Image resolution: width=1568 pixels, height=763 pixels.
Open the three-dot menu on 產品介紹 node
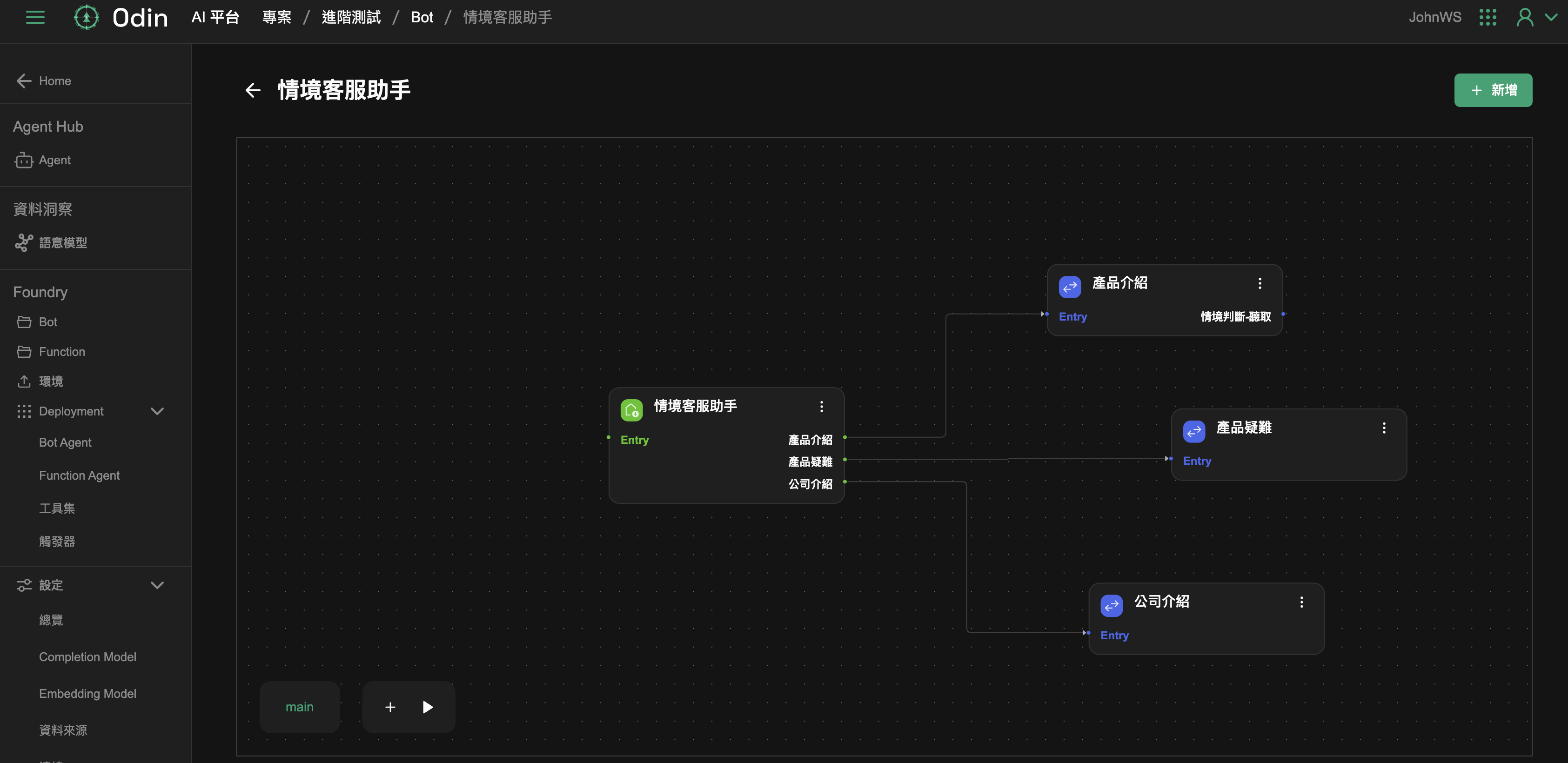point(1260,283)
